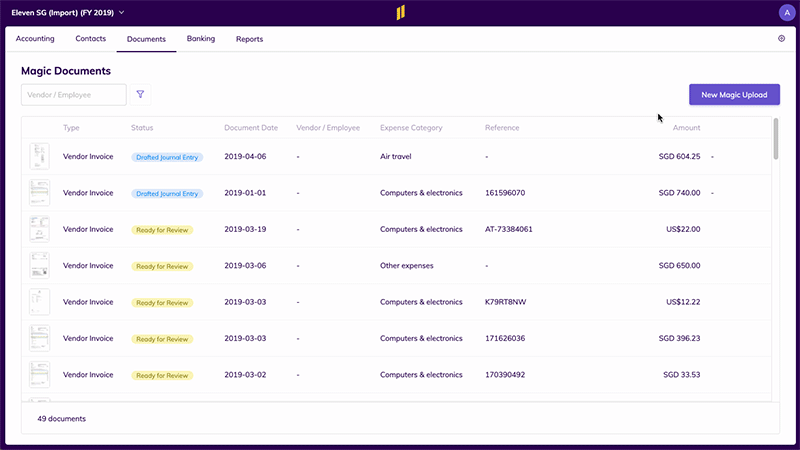Open the settings gear icon
The image size is (800, 450).
pos(781,39)
